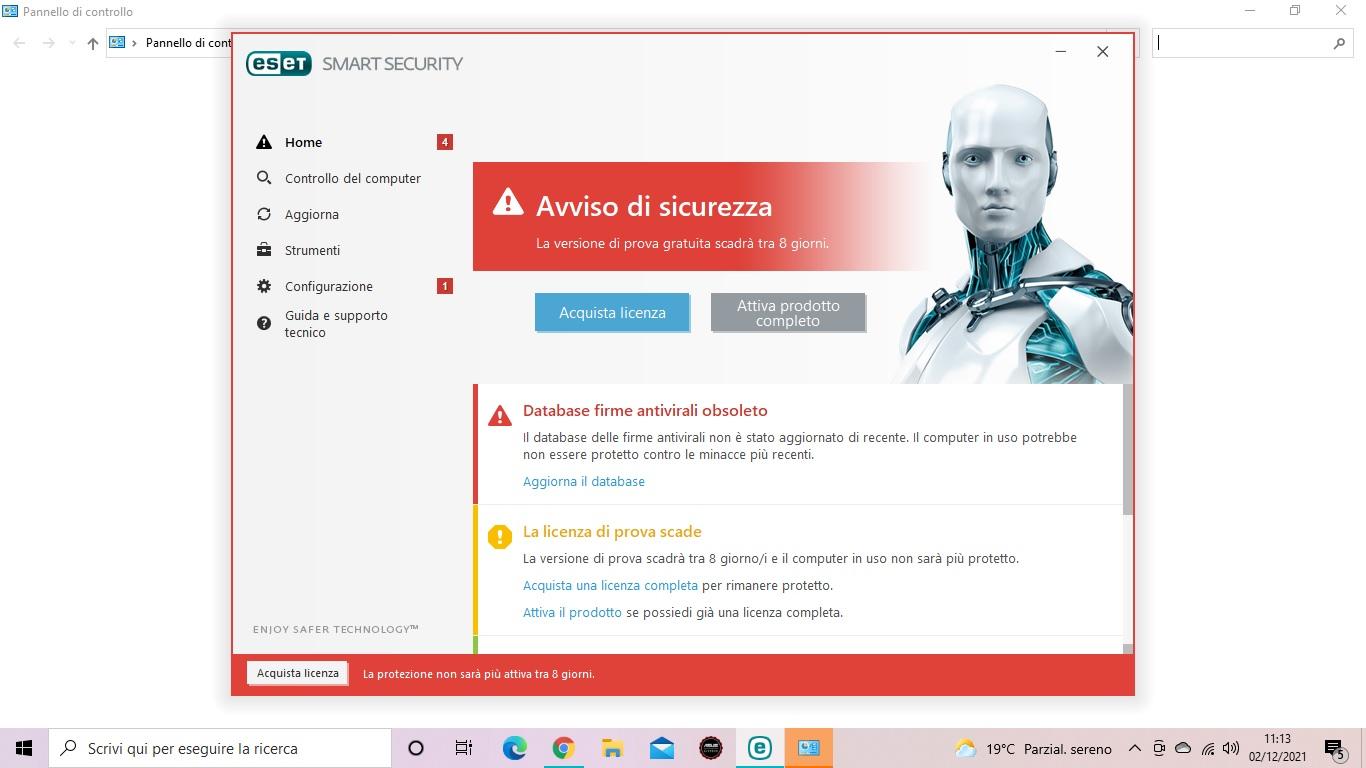Image resolution: width=1366 pixels, height=768 pixels.
Task: Click the Control Panel search magnifier icon
Action: pyautogui.click(x=1340, y=43)
